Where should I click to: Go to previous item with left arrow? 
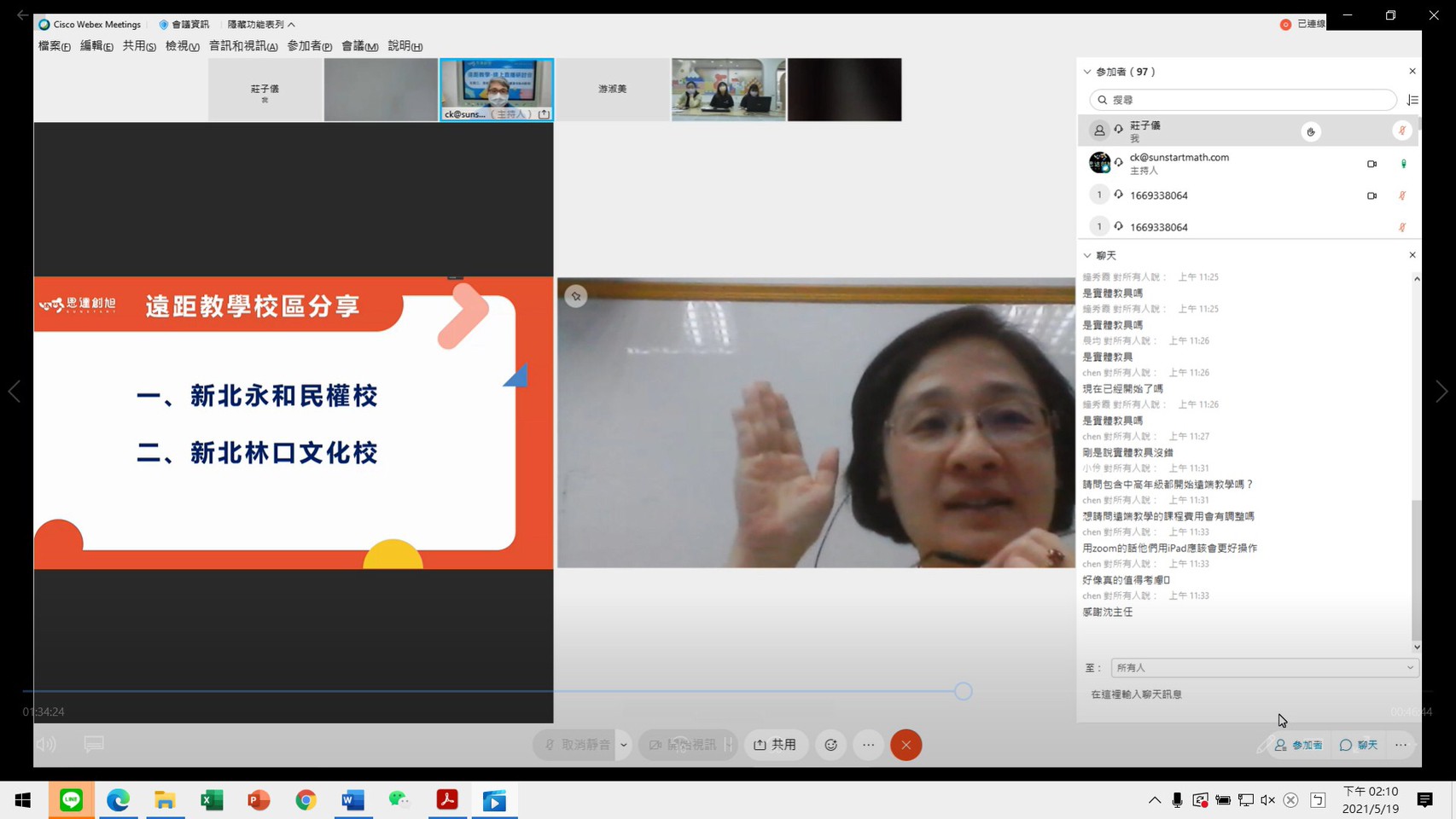pos(15,392)
